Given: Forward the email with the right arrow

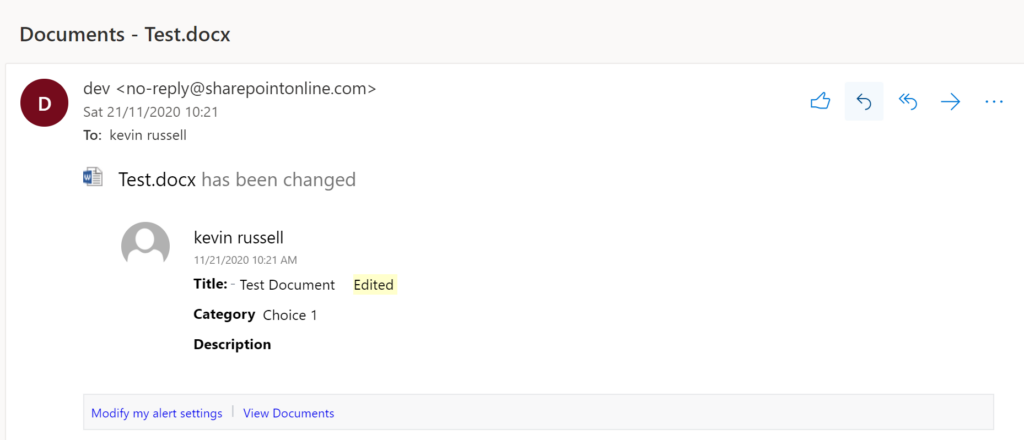Looking at the screenshot, I should click(950, 102).
